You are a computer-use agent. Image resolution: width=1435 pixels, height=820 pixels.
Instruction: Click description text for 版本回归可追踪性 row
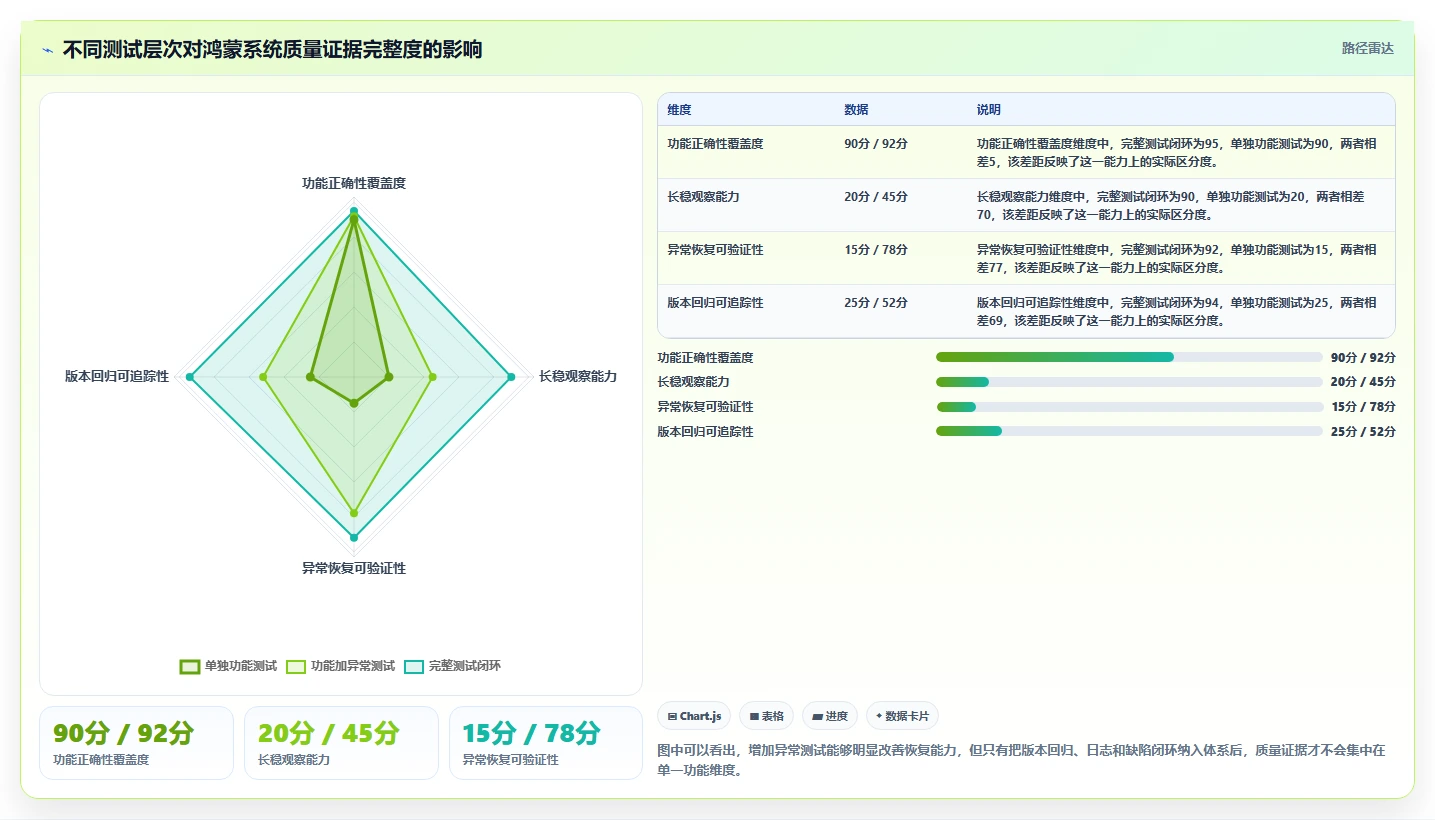coord(1176,311)
